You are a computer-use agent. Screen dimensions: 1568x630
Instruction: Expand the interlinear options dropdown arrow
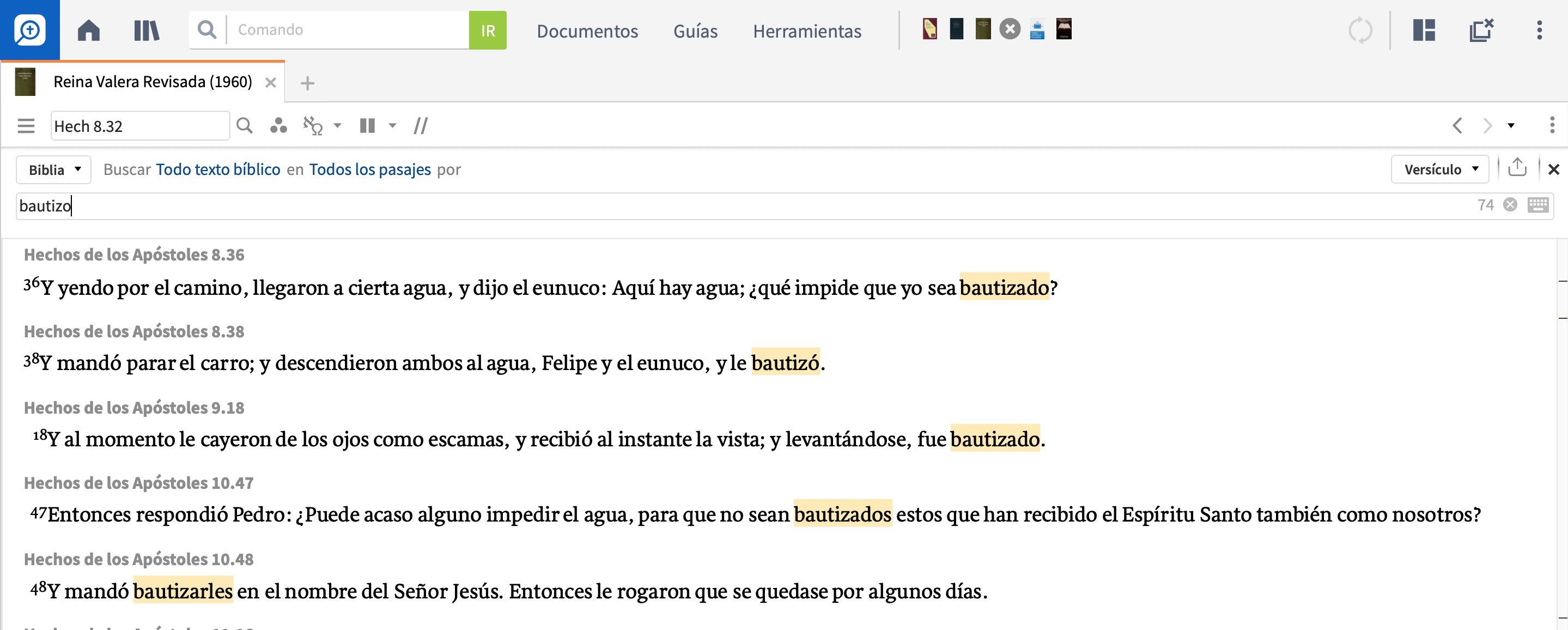338,126
